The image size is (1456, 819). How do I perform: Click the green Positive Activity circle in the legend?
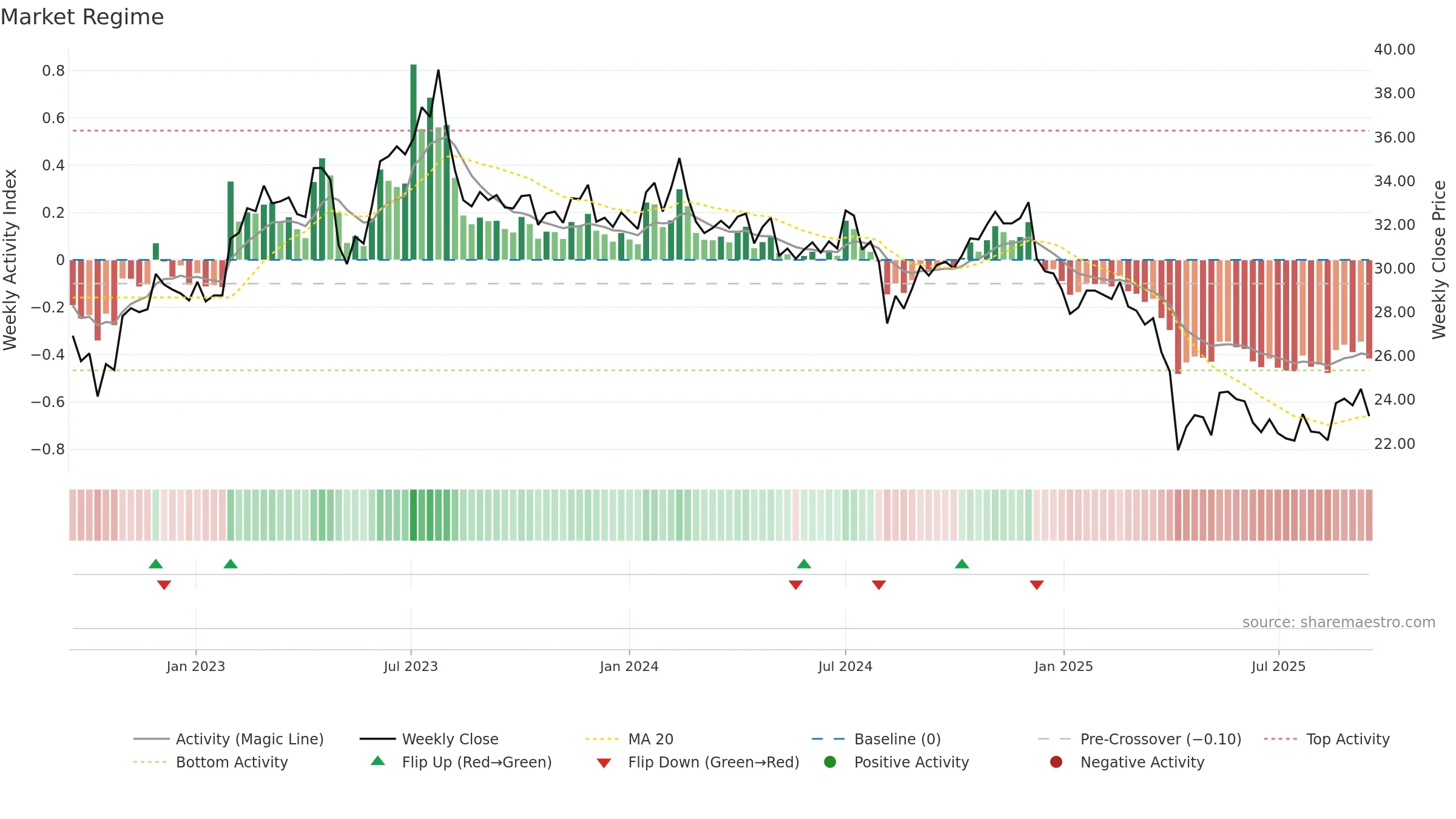tap(831, 762)
